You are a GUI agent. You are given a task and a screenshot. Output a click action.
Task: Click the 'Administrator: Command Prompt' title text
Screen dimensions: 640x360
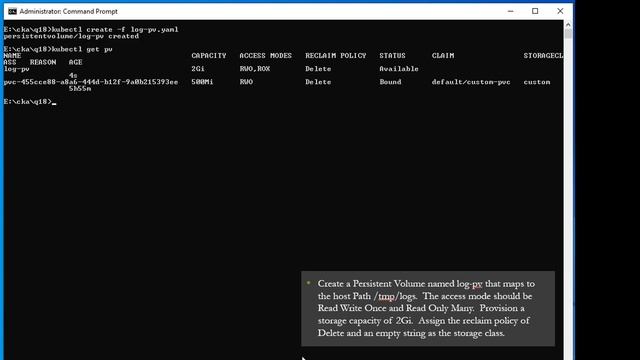69,11
